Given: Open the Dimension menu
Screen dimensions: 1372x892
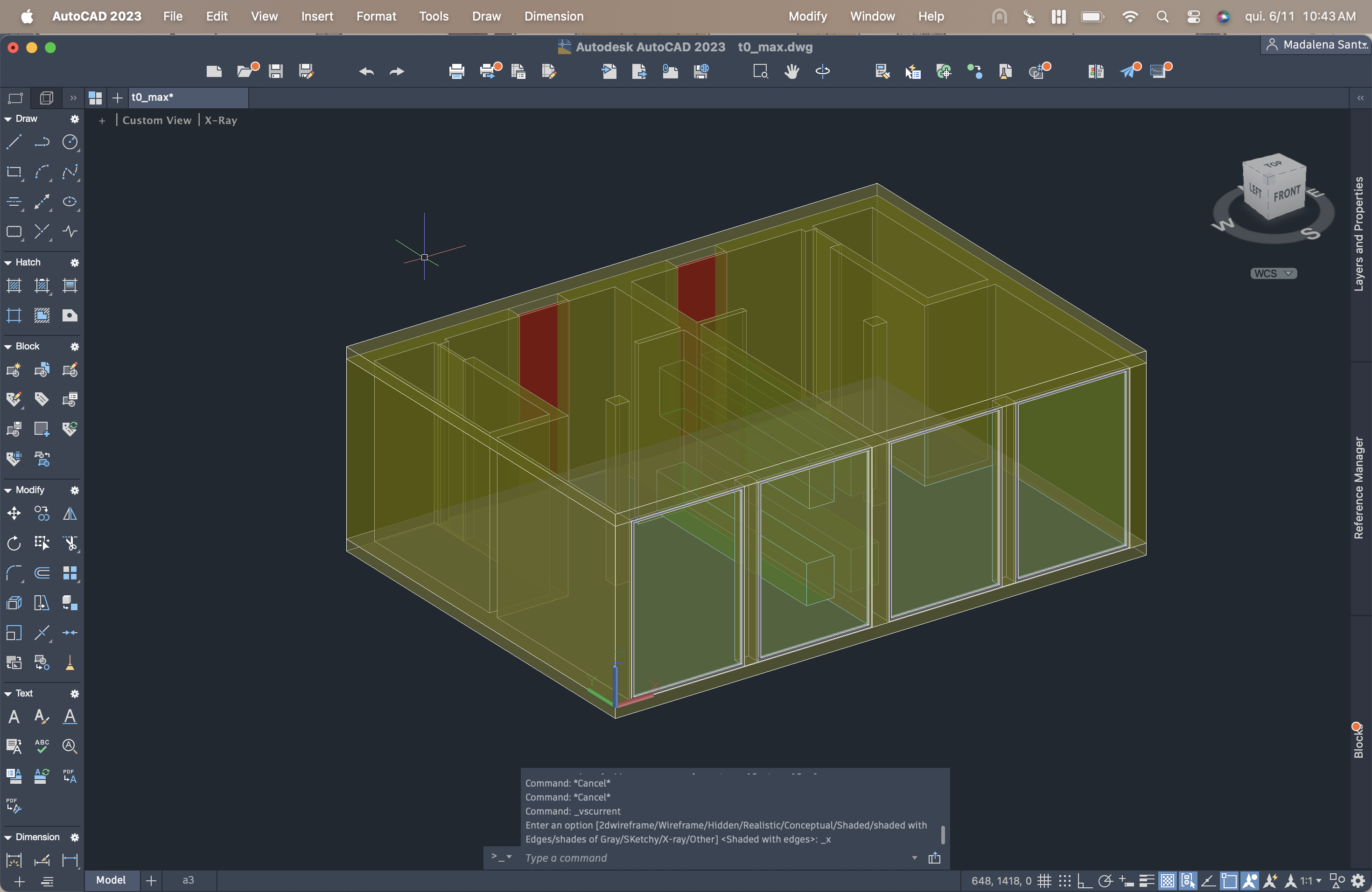Looking at the screenshot, I should [553, 16].
